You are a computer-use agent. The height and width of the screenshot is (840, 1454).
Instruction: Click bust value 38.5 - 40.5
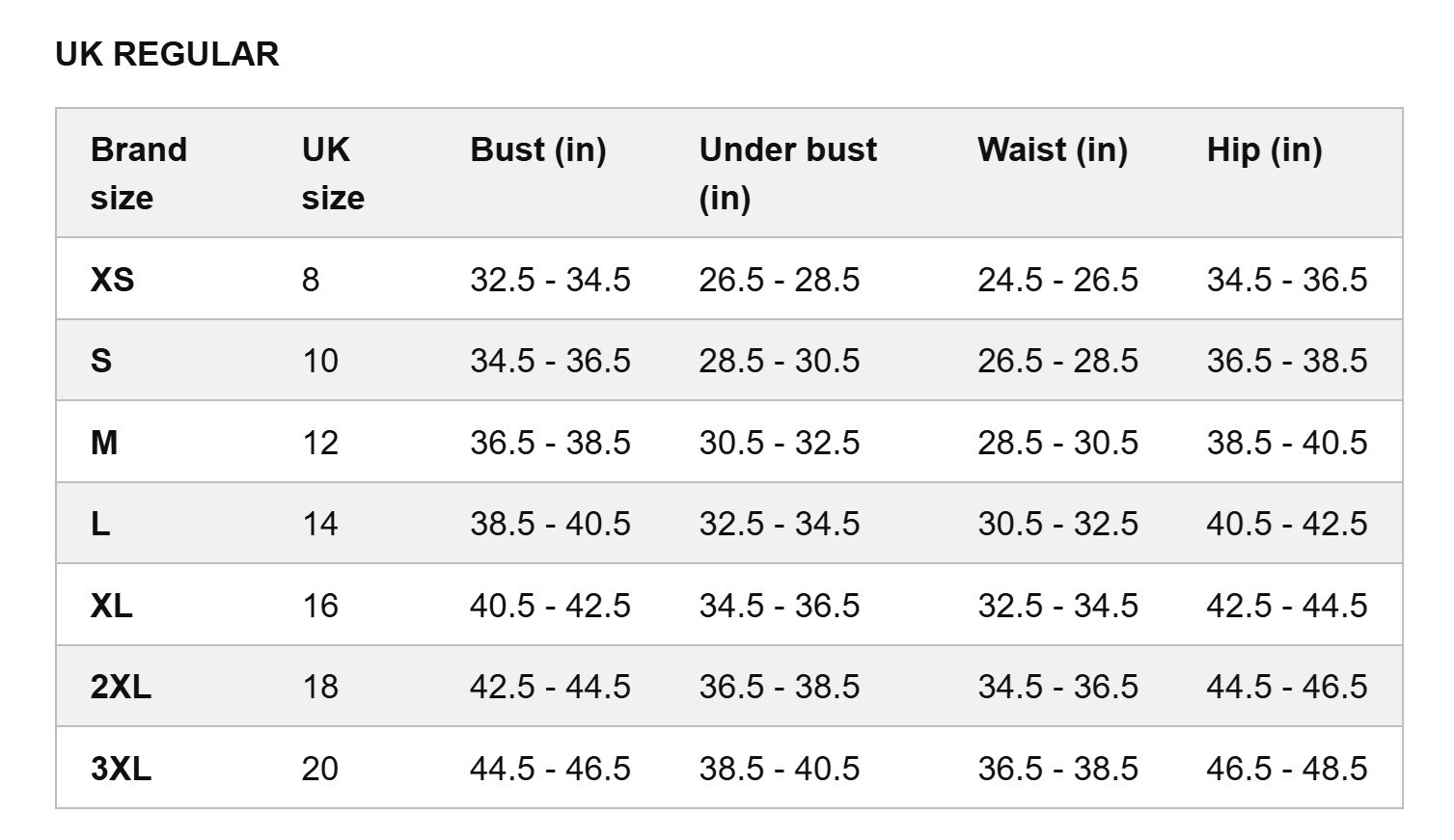pos(550,524)
